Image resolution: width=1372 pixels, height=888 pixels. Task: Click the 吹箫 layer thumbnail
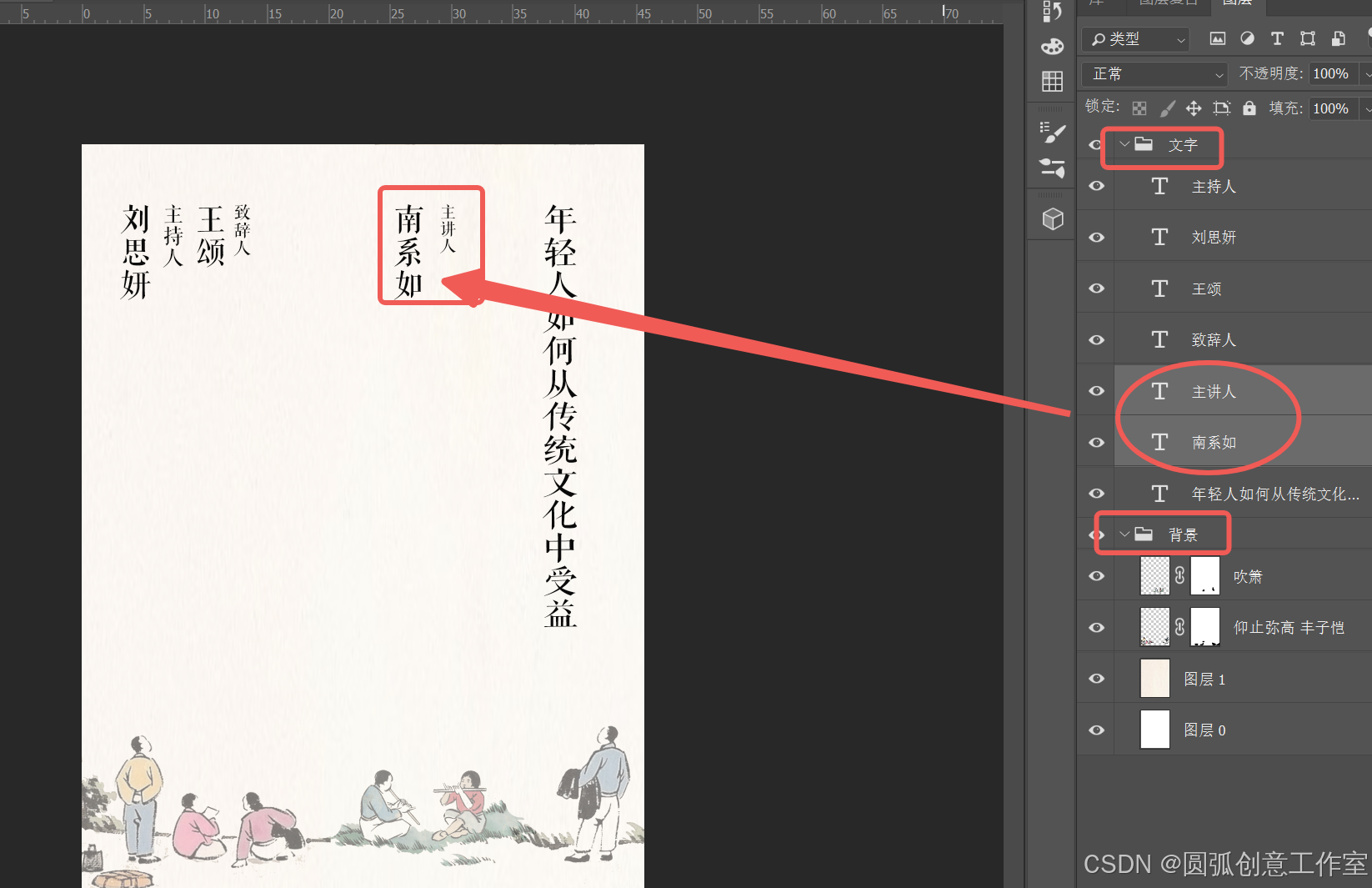pos(1154,575)
